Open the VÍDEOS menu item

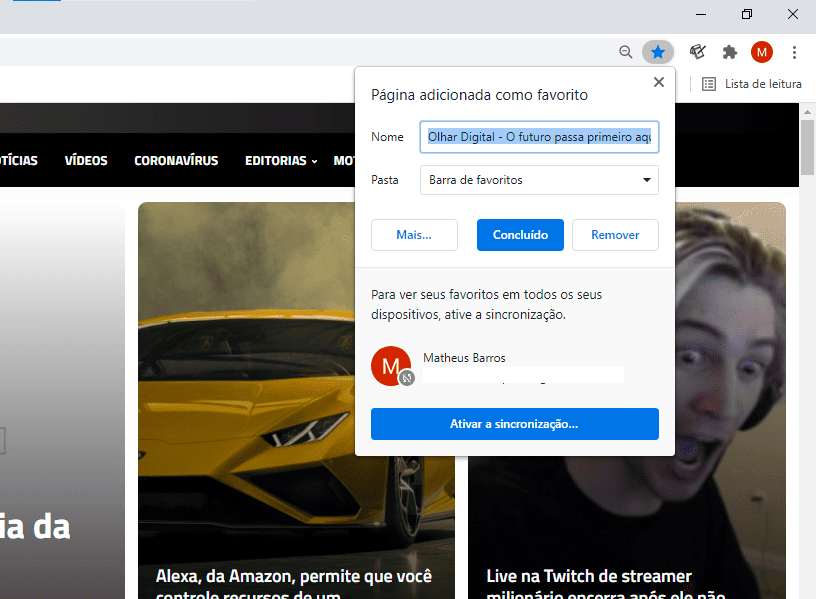86,160
